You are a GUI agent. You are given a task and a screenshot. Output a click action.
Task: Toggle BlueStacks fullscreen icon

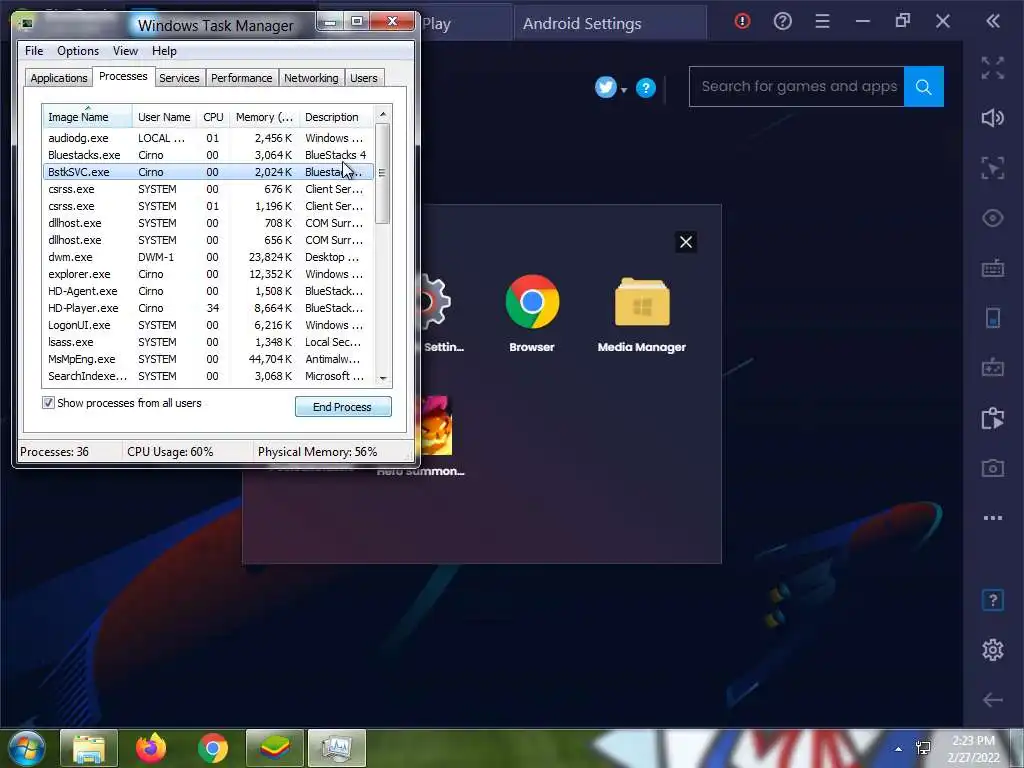click(993, 68)
